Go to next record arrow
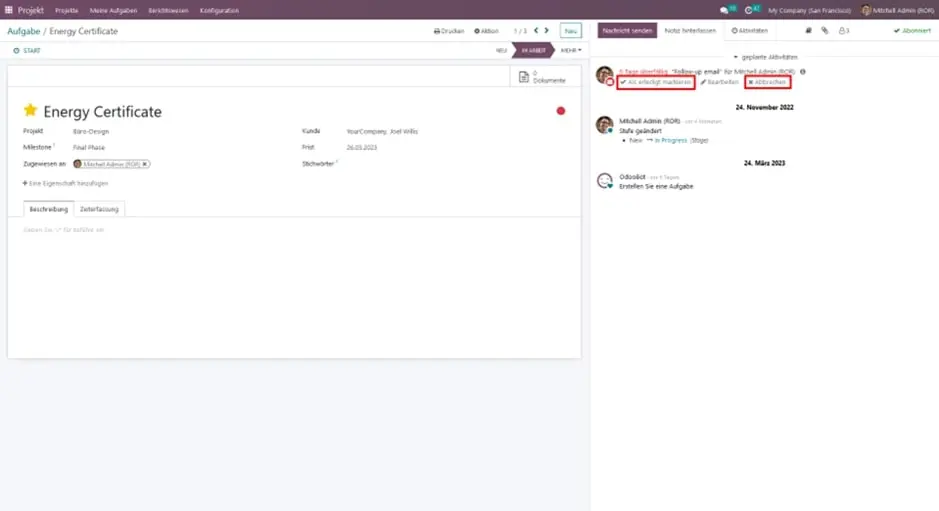This screenshot has height=511, width=939. pos(546,31)
